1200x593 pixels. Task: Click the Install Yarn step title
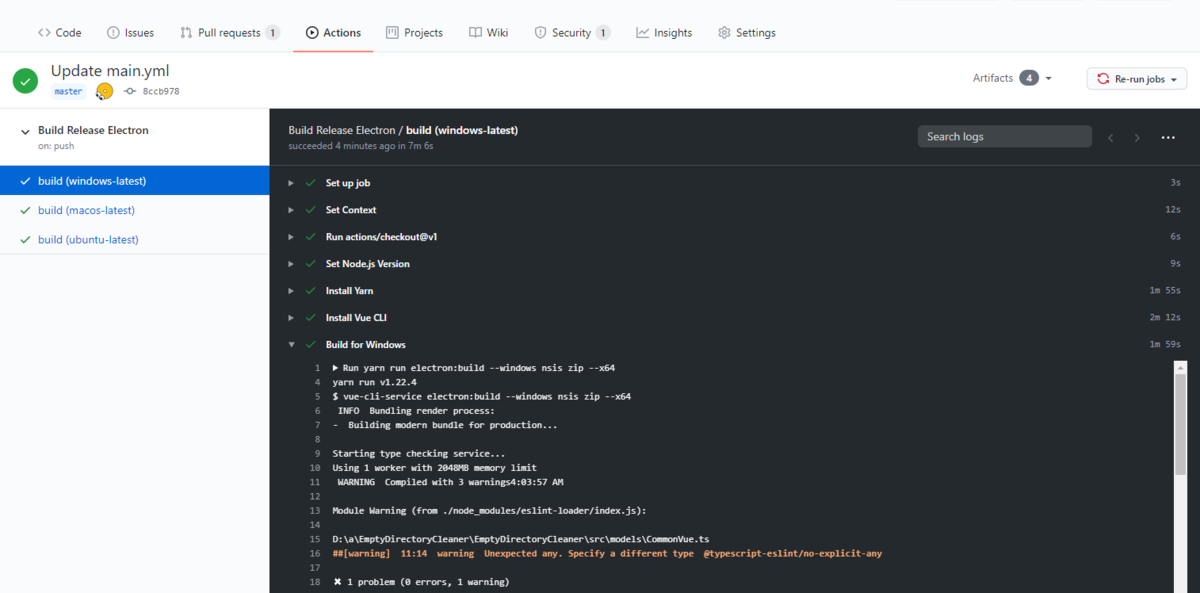(x=349, y=291)
